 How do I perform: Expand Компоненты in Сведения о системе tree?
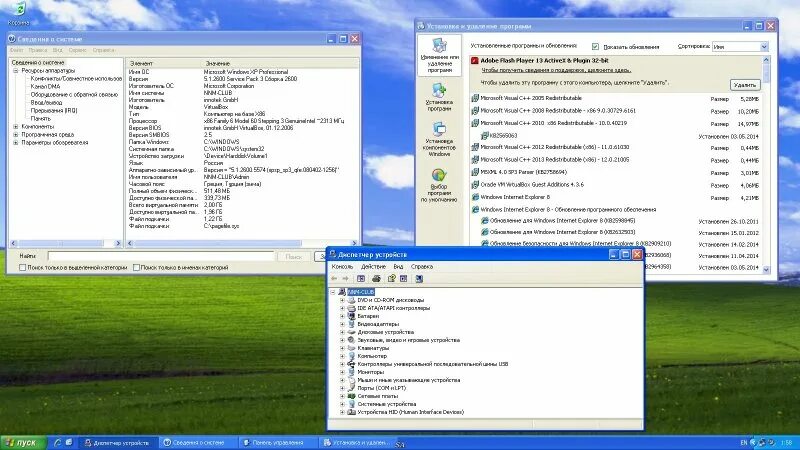16,127
